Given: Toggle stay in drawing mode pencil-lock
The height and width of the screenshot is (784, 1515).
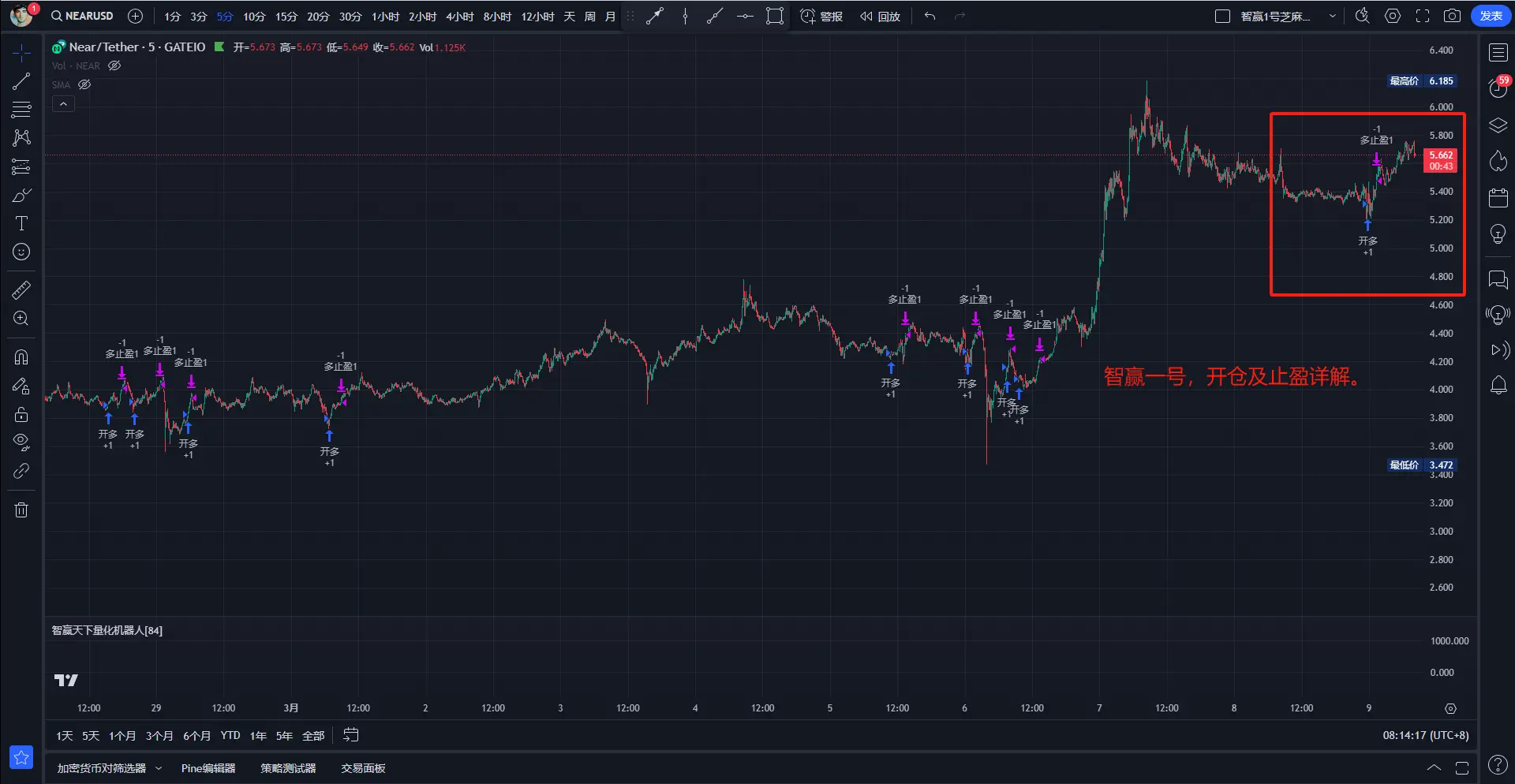Looking at the screenshot, I should click(21, 386).
